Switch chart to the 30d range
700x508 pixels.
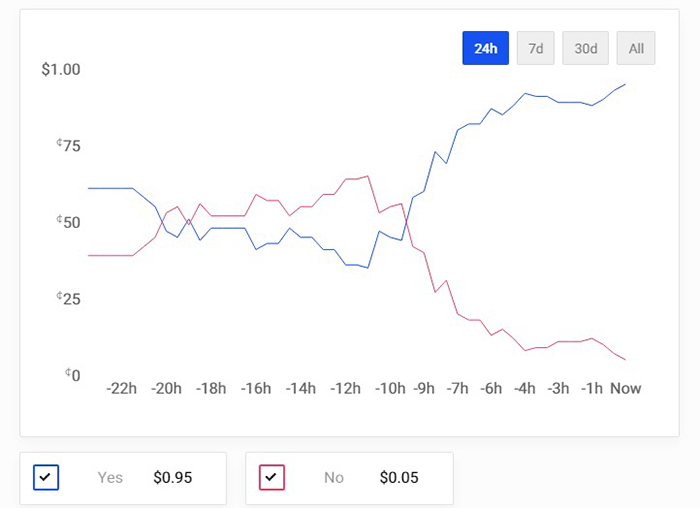[x=586, y=48]
